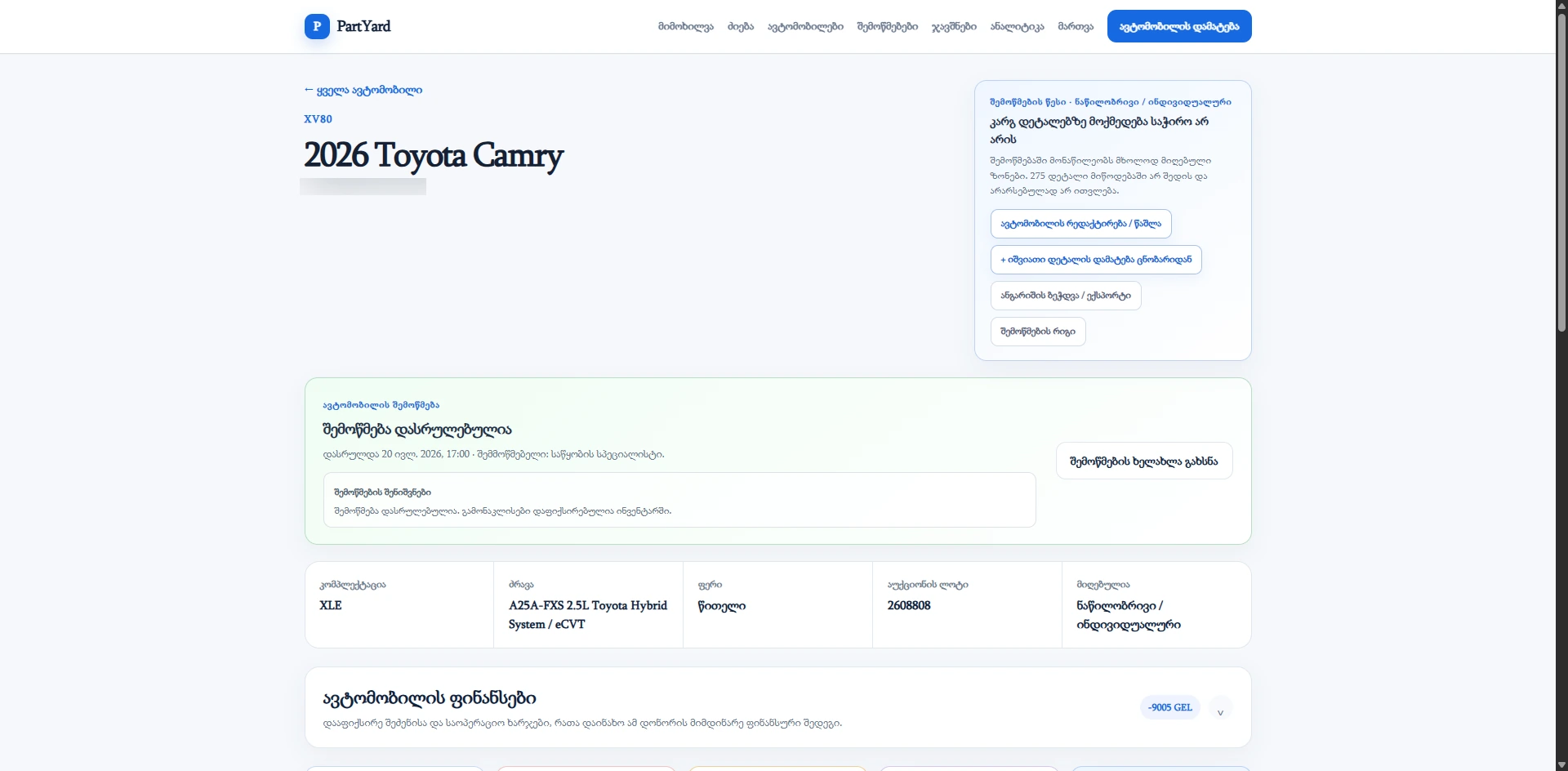
Task: Go to the ძიება navigation item
Action: click(x=741, y=26)
